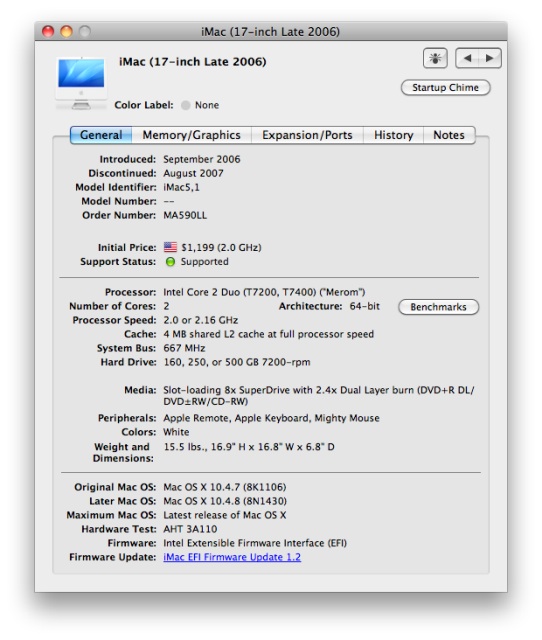Image resolution: width=542 pixels, height=640 pixels.
Task: Close the window with red button
Action: coord(48,31)
